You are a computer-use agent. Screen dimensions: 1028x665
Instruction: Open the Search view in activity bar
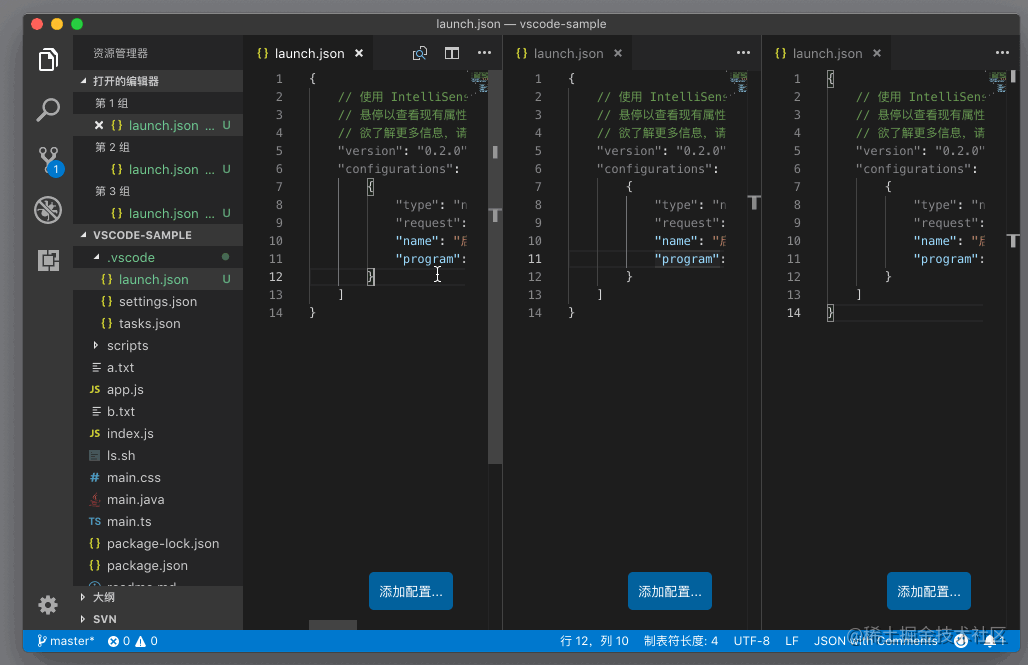[x=48, y=110]
